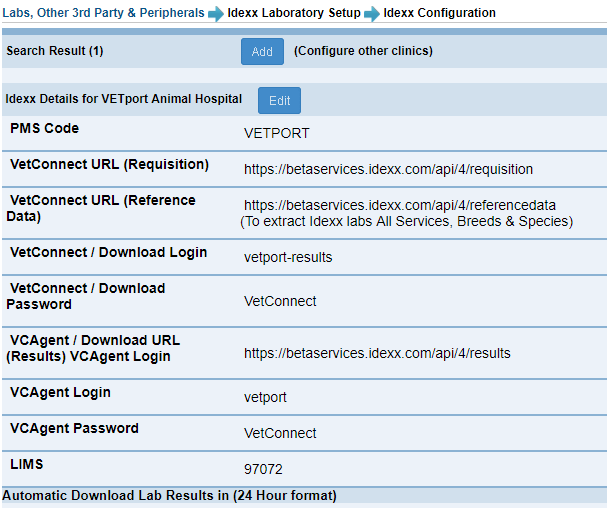Open Labs, Other 3rd Party & Peripherals breadcrumb
Screen dimensions: 607x508
[103, 13]
